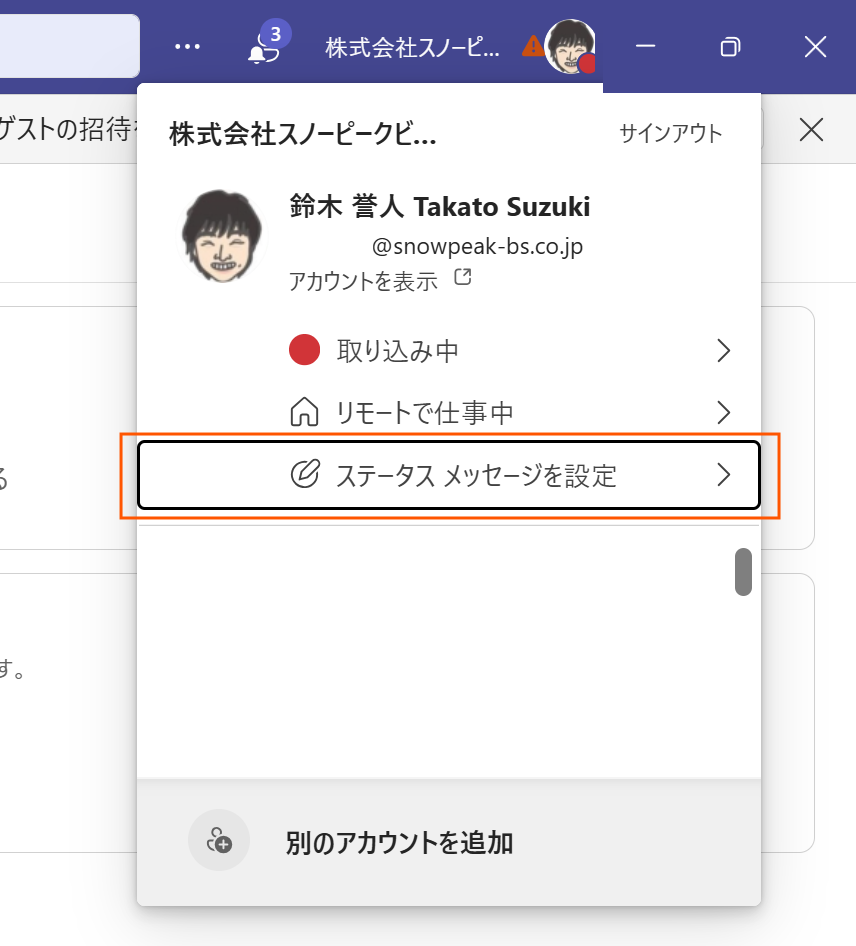This screenshot has width=856, height=946.
Task: Click the add account person icon
Action: (x=219, y=842)
